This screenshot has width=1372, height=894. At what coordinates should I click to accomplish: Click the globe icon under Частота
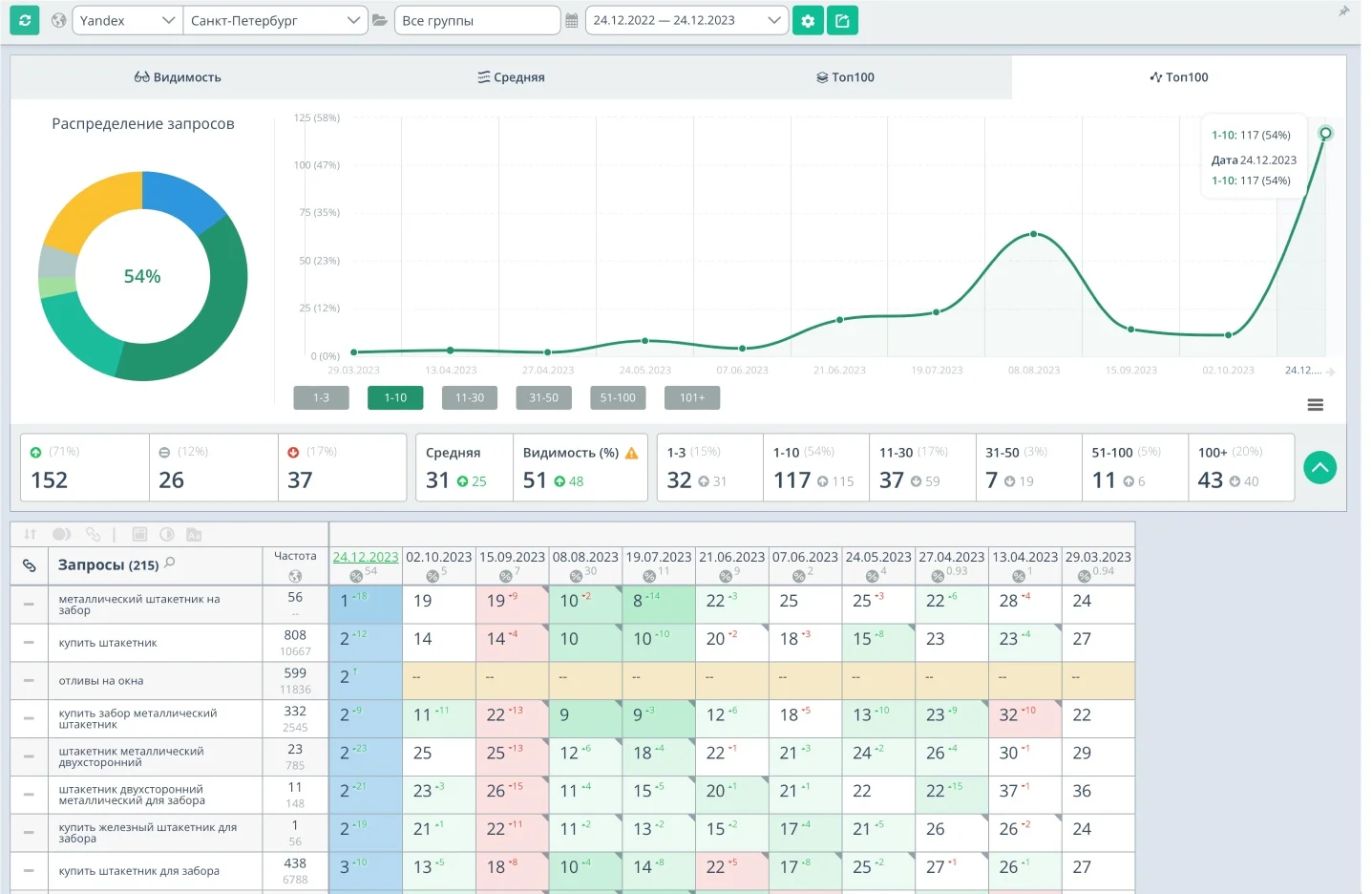point(295,576)
